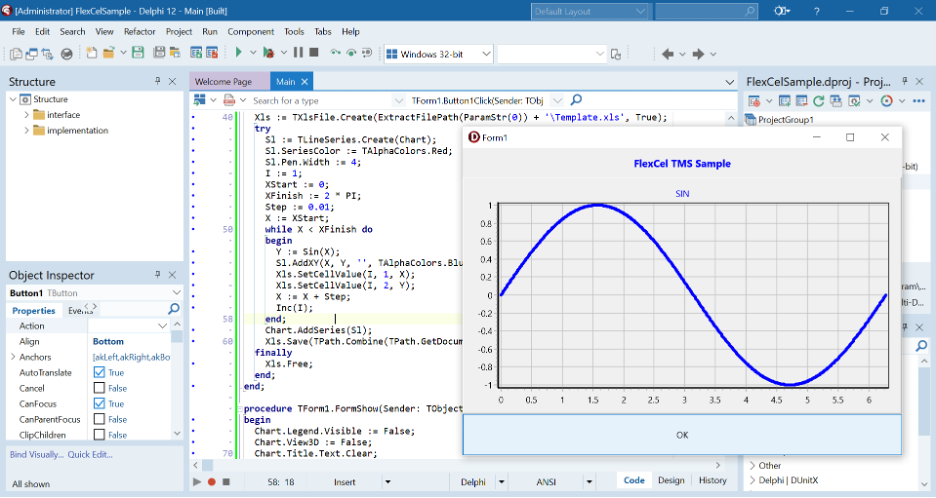Toggle the AutoTranslate checkbox
Viewport: 936px width, 498px height.
[x=99, y=372]
